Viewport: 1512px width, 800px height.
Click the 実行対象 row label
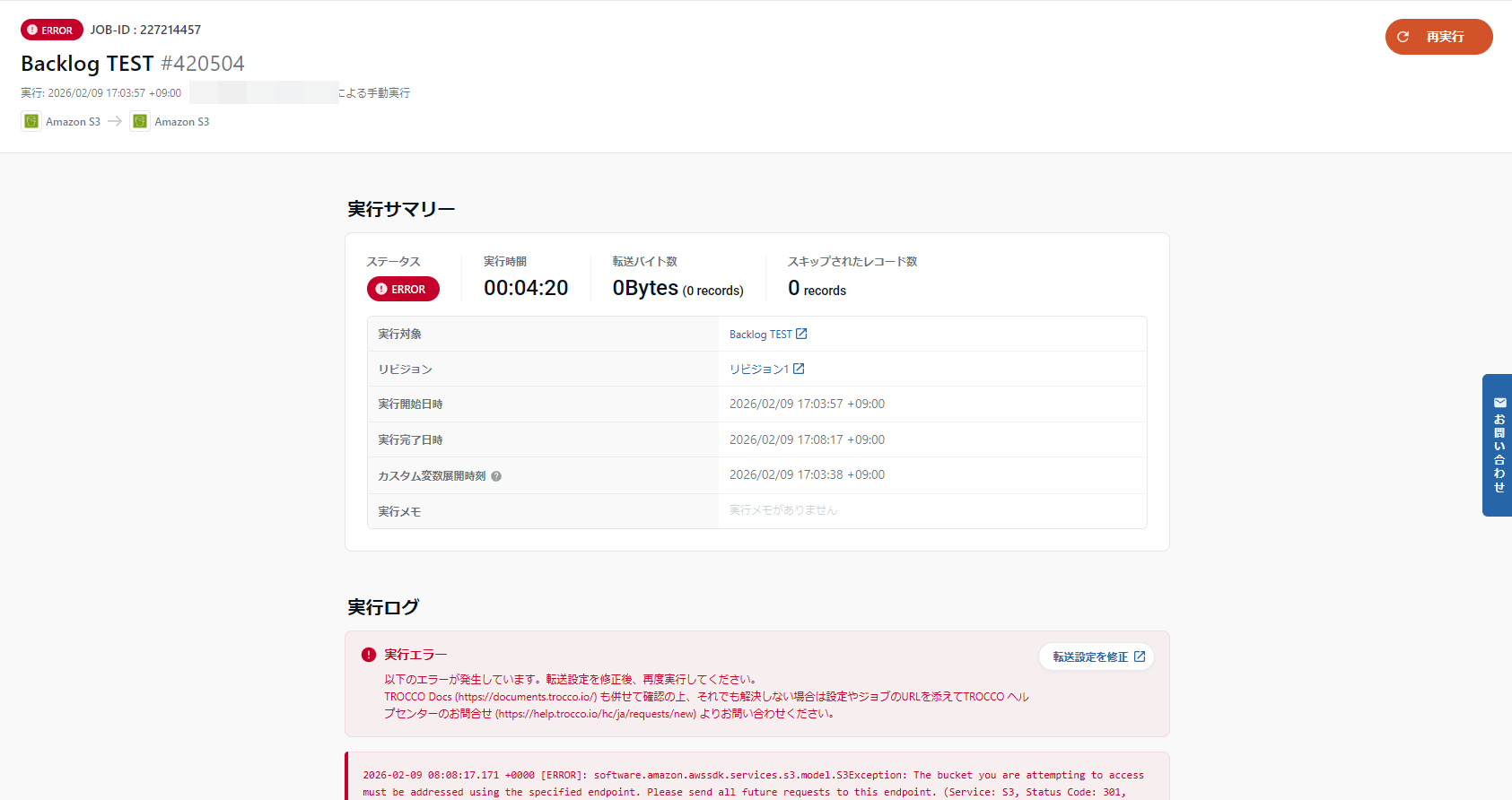click(x=399, y=334)
